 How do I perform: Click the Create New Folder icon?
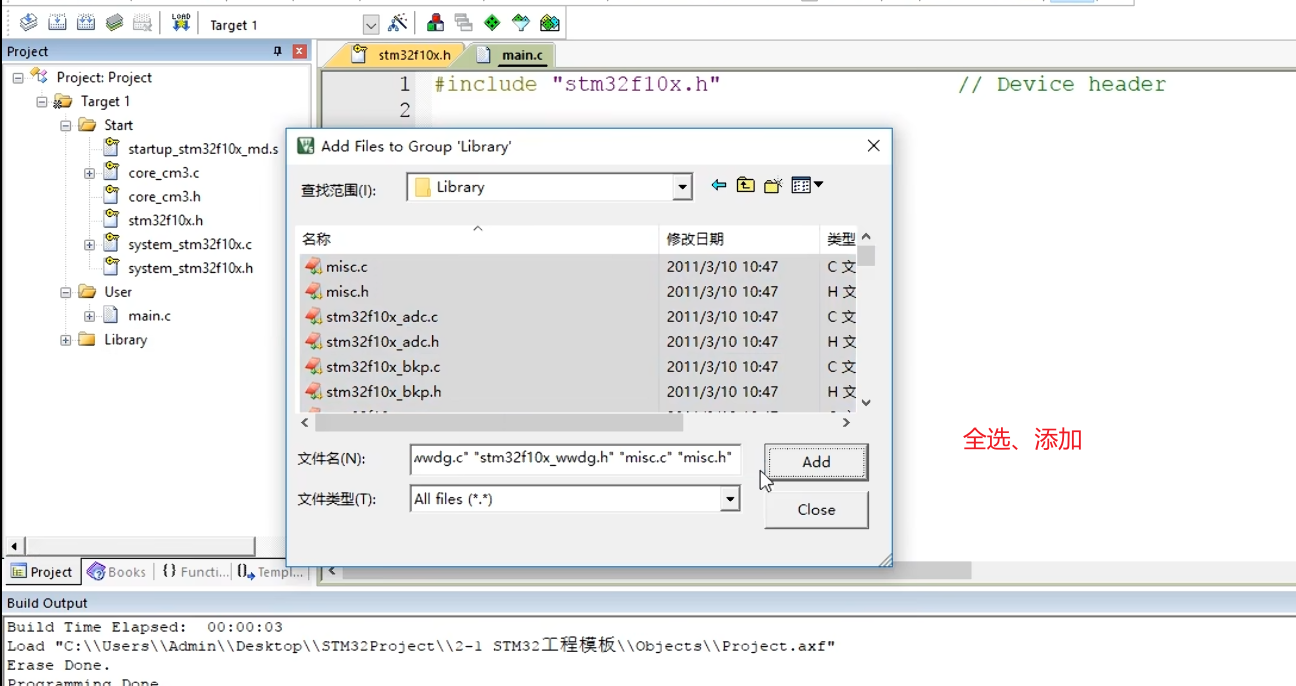pyautogui.click(x=772, y=185)
